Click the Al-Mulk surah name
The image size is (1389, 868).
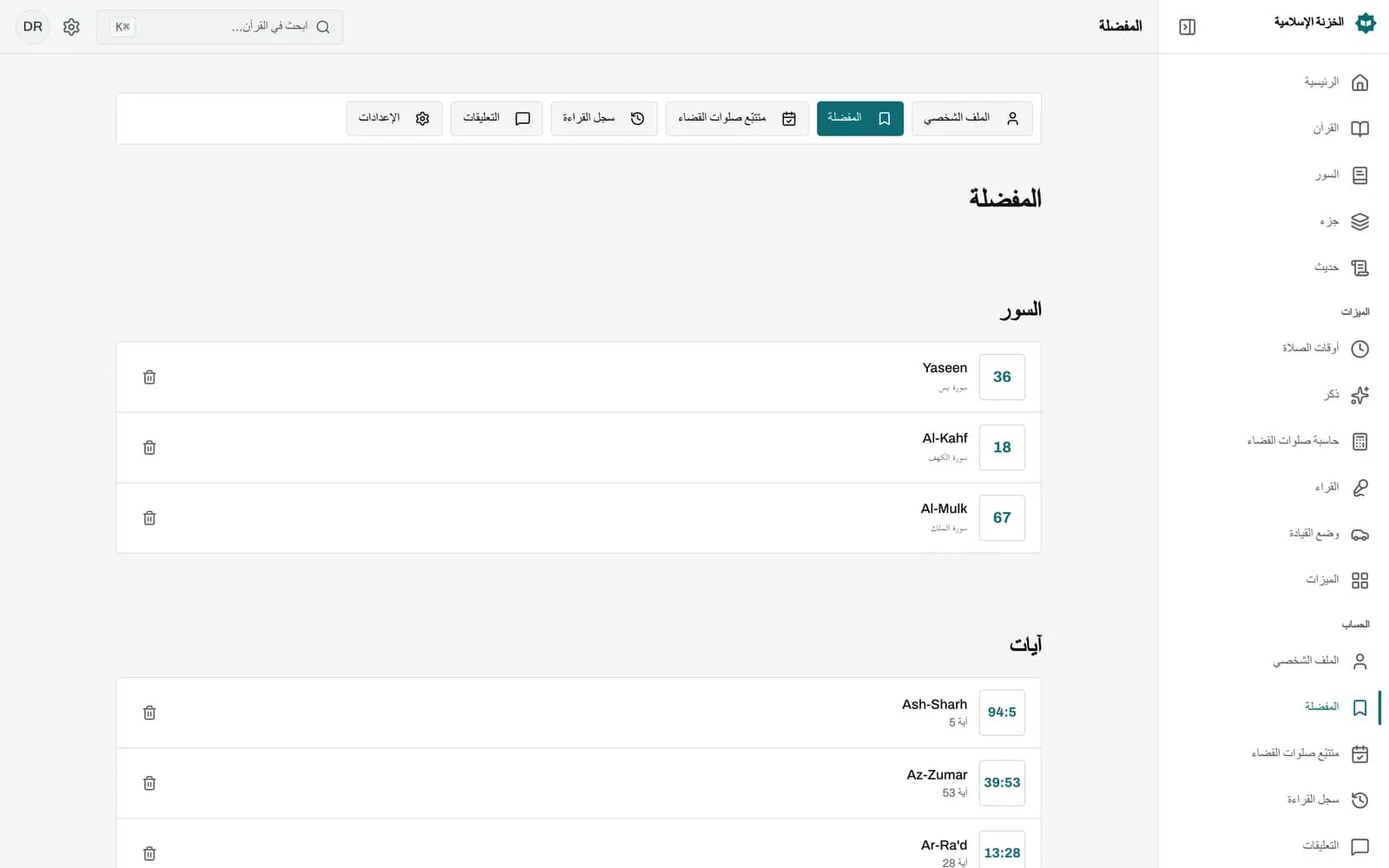coord(944,509)
